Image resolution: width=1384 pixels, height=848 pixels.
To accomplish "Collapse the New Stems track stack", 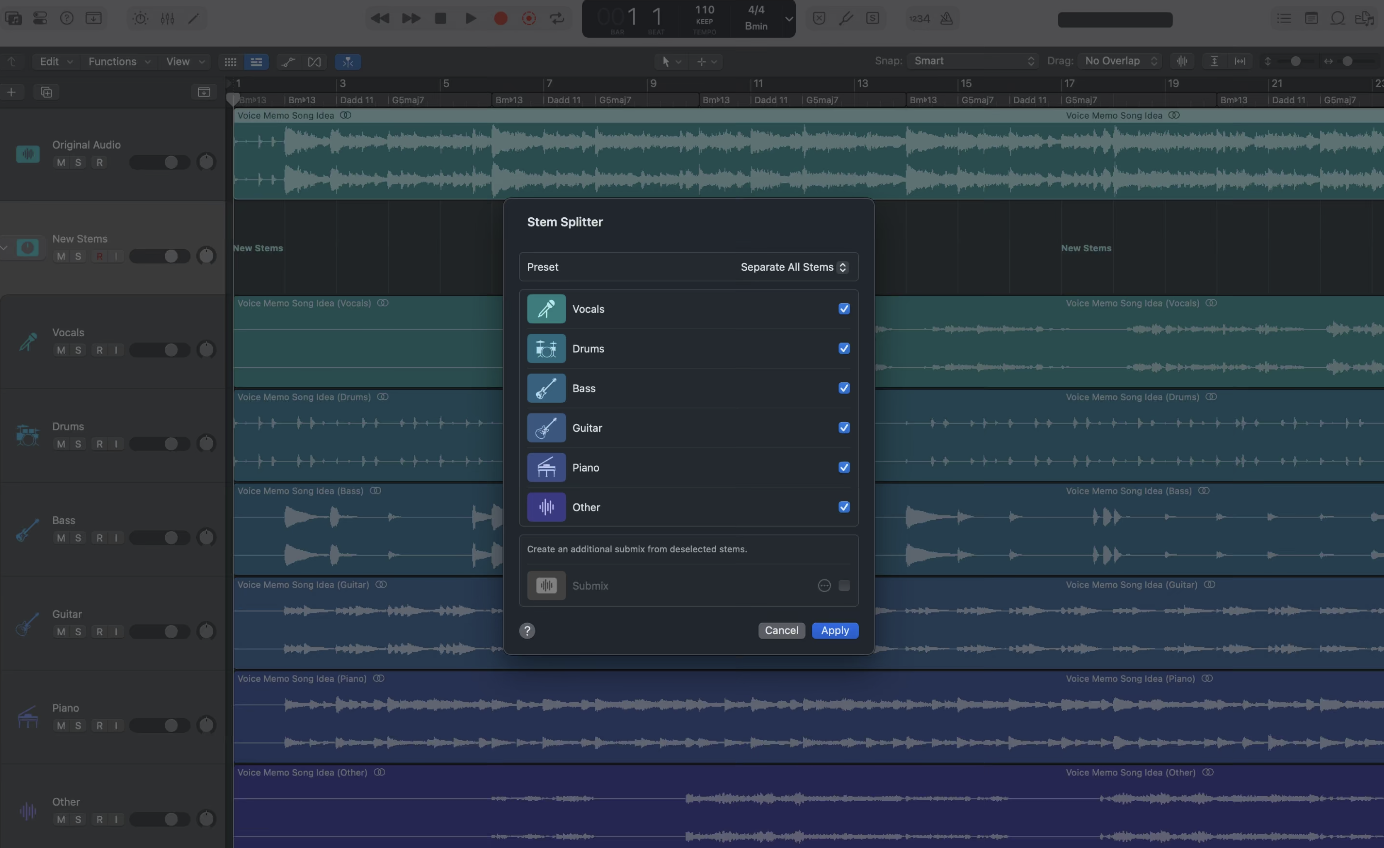I will (5, 248).
